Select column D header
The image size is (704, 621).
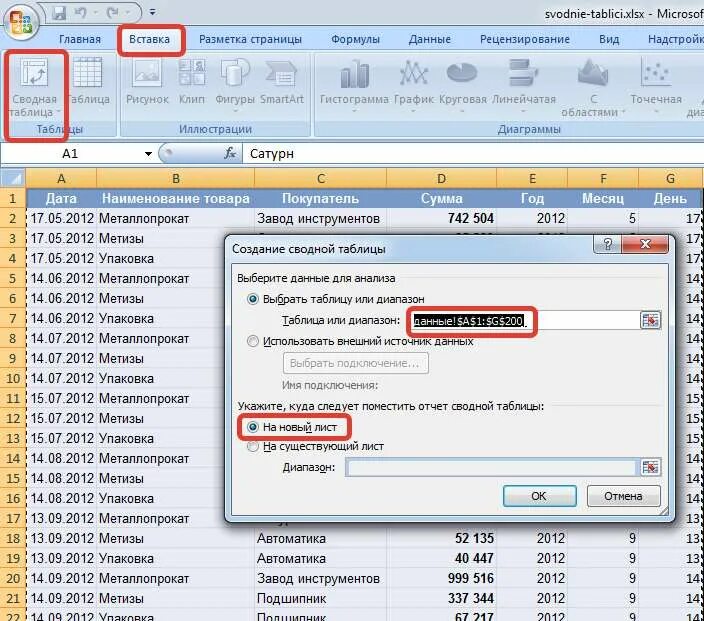pos(441,179)
